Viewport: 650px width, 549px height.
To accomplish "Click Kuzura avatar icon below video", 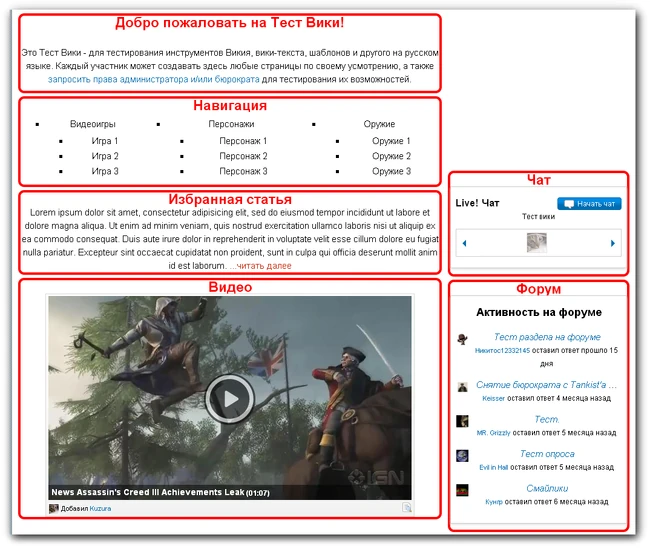I will [x=53, y=508].
